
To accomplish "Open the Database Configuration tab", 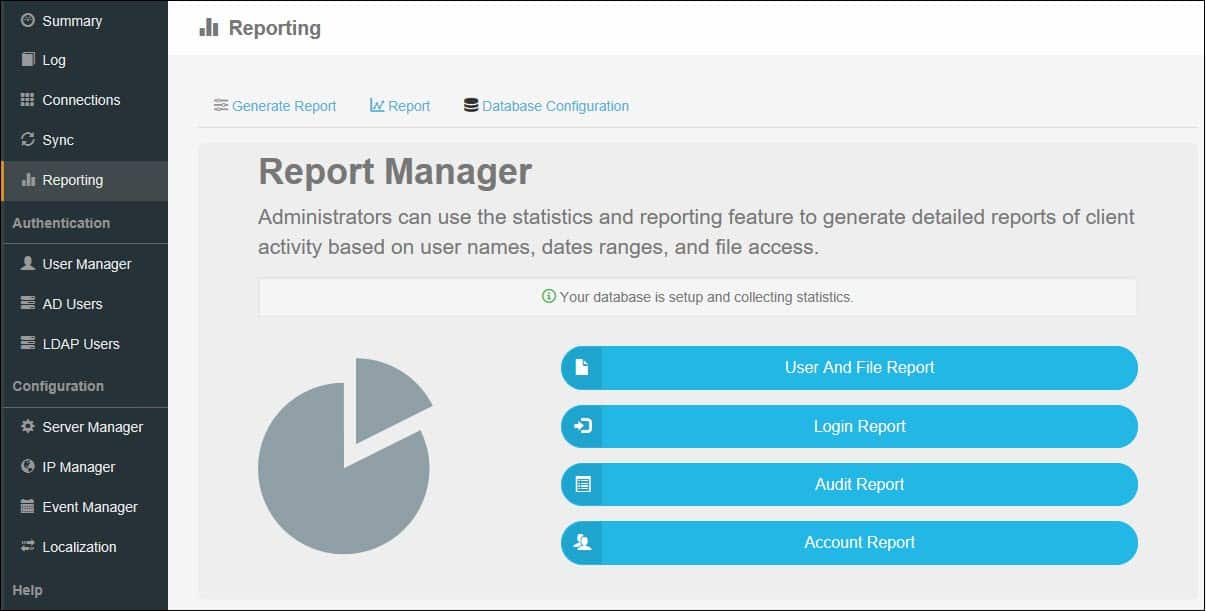I will tap(546, 105).
